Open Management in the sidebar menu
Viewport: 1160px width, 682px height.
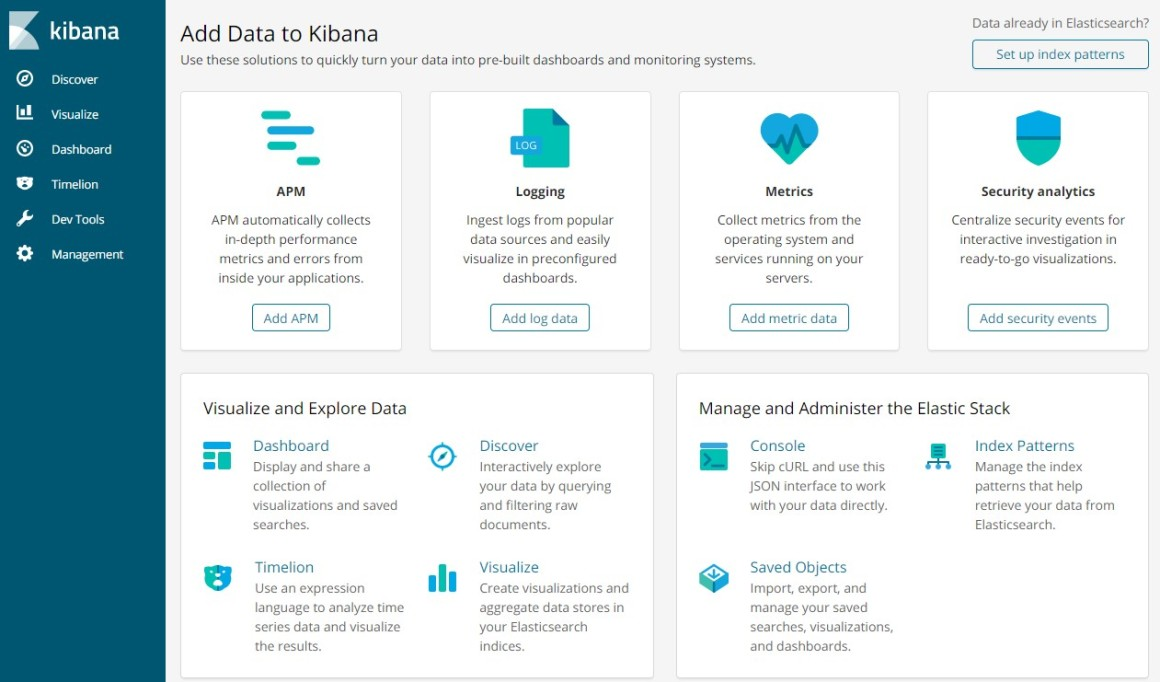click(87, 254)
